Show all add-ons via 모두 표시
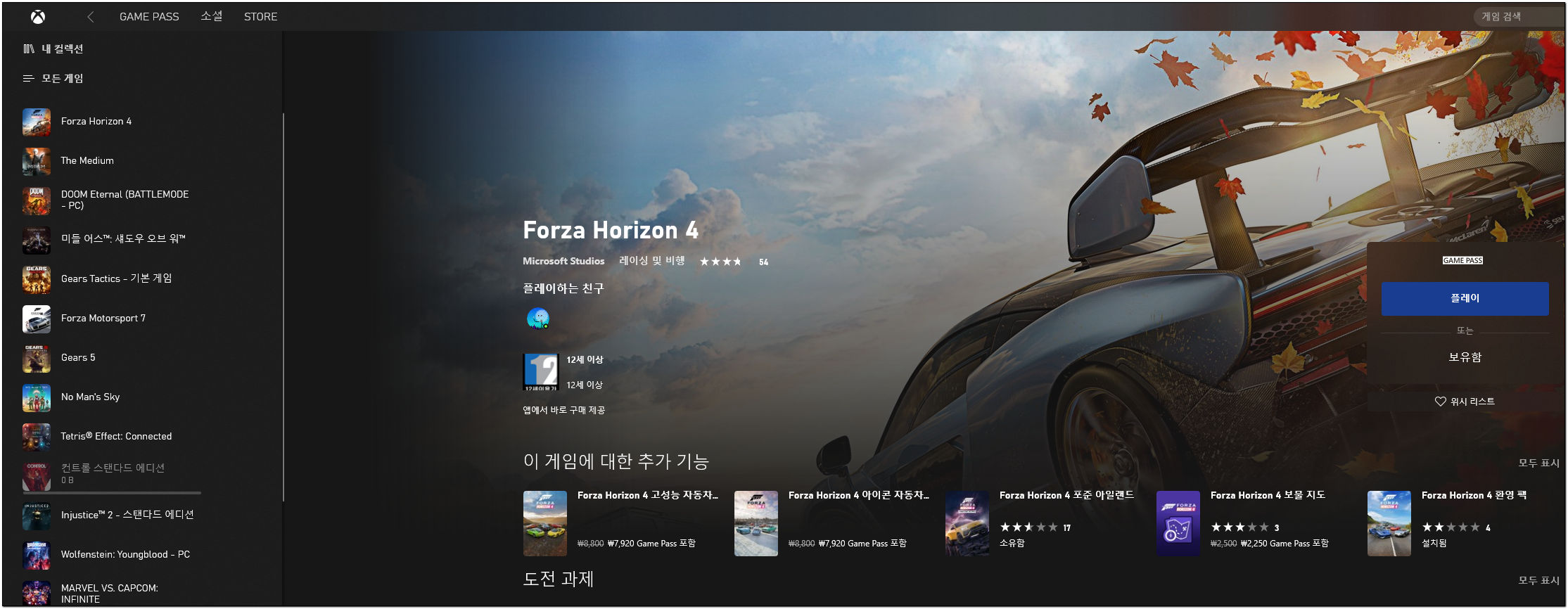 1538,463
